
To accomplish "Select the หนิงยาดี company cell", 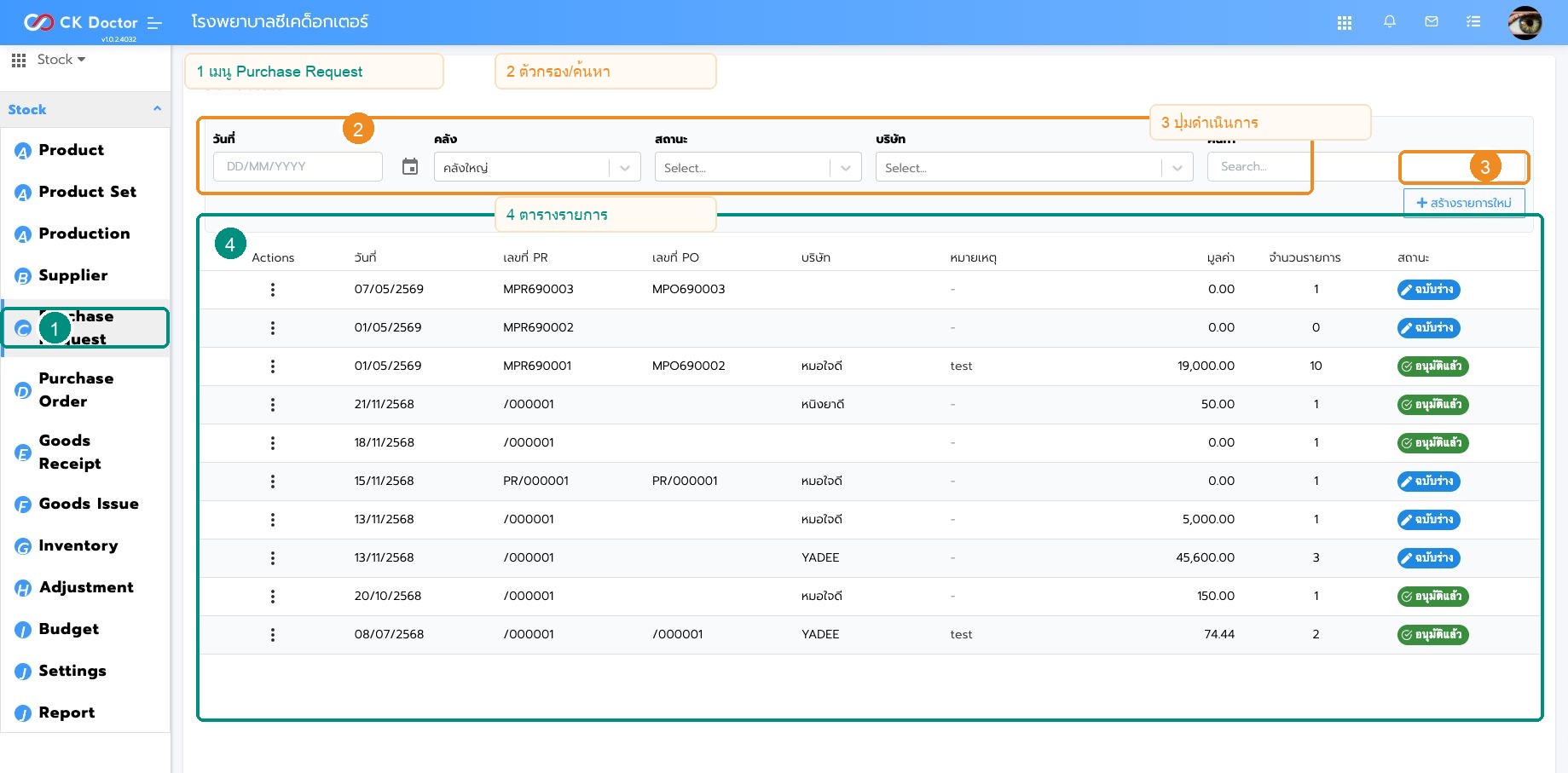I will pyautogui.click(x=822, y=404).
